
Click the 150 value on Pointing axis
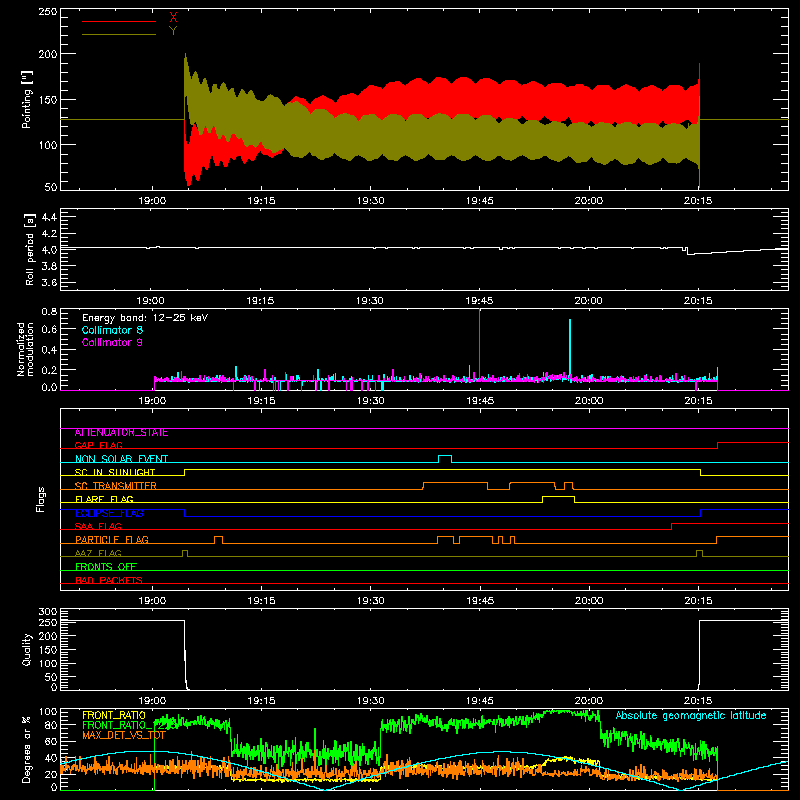[x=48, y=99]
